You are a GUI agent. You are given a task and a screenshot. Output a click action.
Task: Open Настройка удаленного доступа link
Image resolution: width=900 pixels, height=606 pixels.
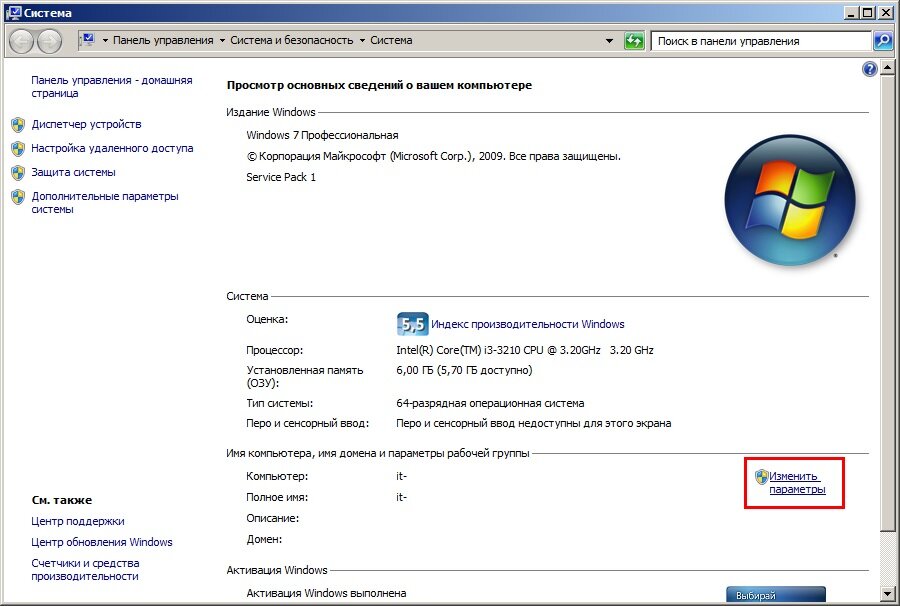(x=112, y=148)
